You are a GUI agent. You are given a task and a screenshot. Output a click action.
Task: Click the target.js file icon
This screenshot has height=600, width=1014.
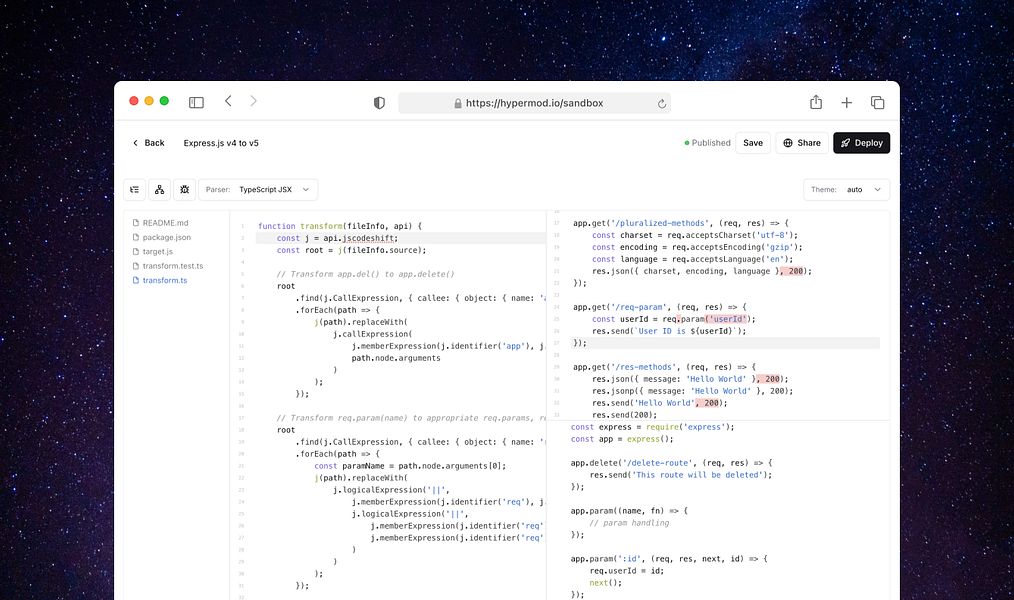pos(136,252)
